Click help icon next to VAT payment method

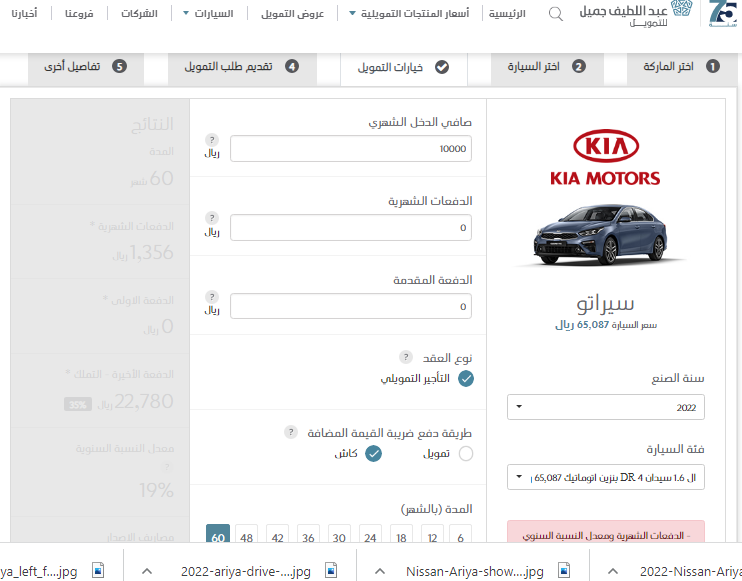[291, 432]
